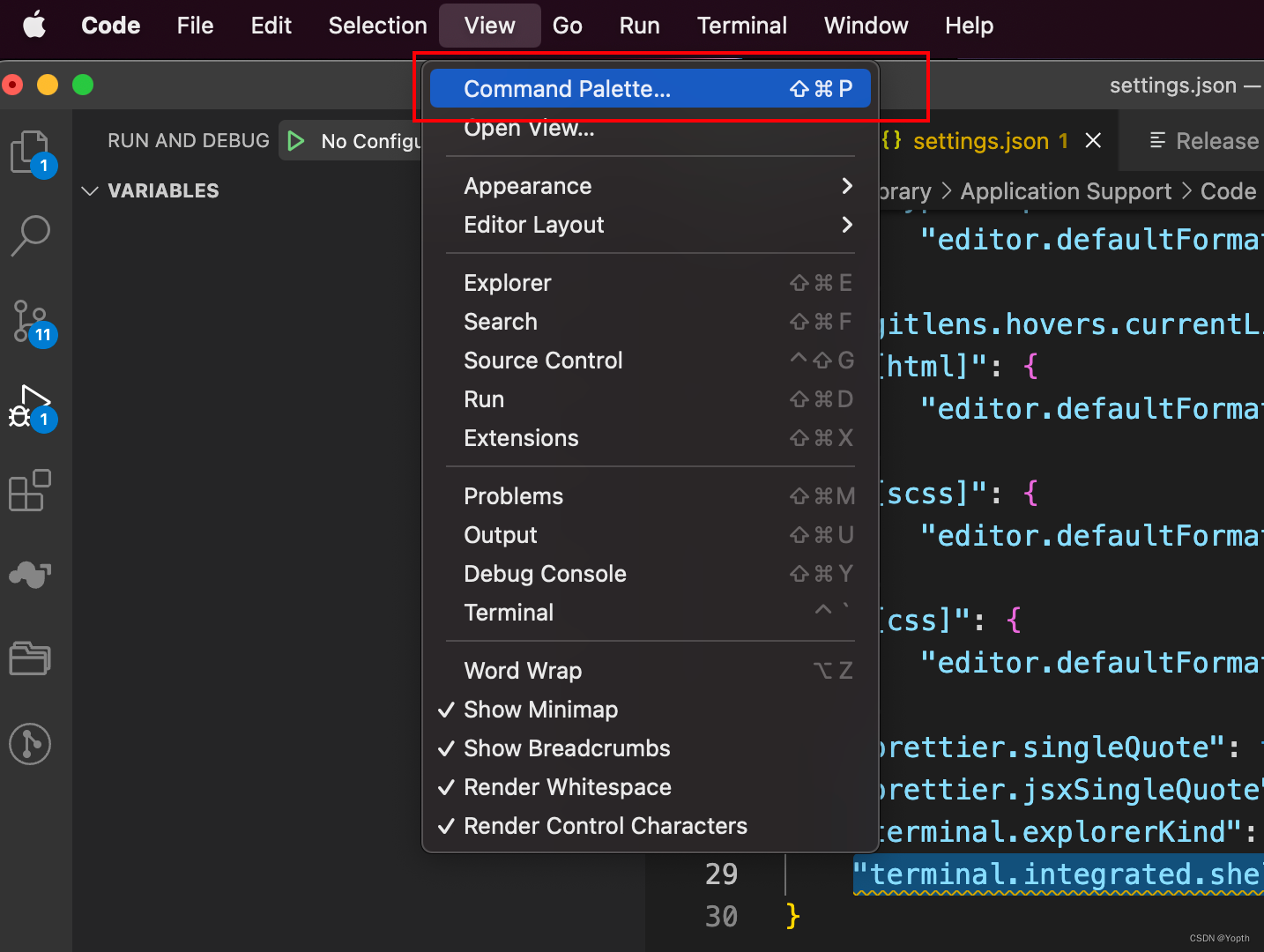Screen dimensions: 1264x952
Task: Open the Search icon in activity bar
Action: pos(30,236)
